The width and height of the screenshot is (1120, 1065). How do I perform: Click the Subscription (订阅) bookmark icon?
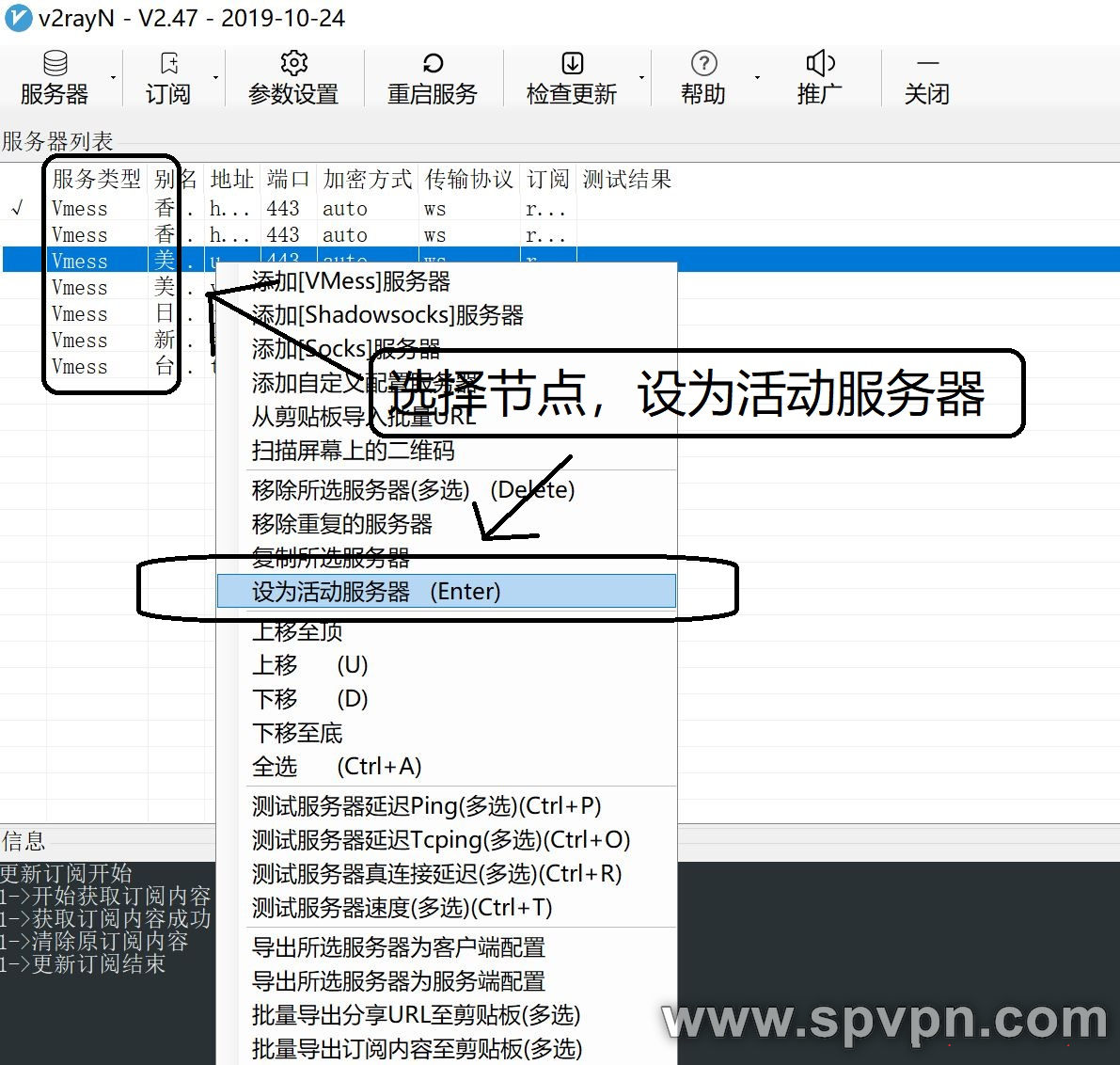(168, 64)
